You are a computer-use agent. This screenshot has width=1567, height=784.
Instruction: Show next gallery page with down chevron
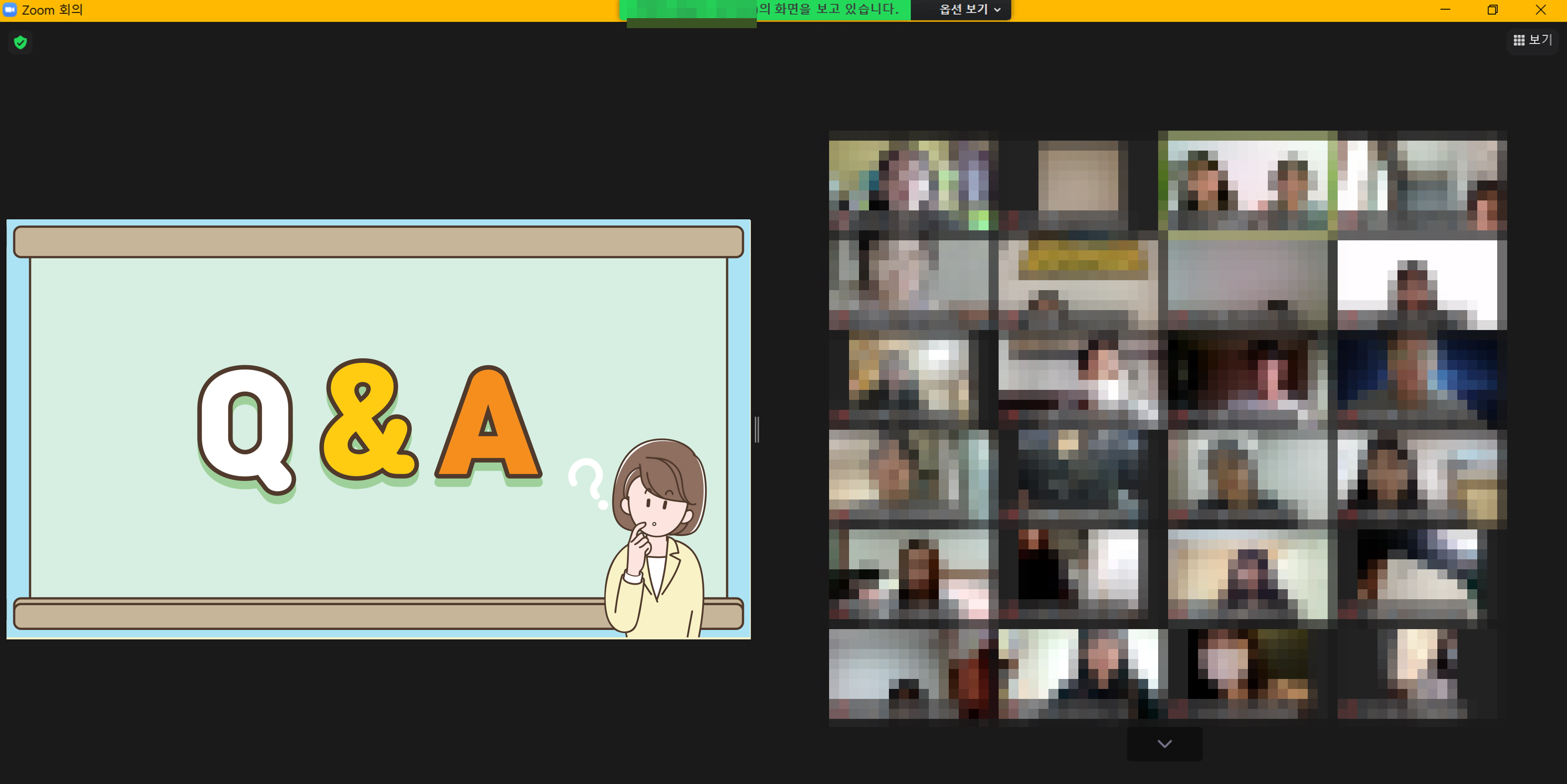tap(1164, 744)
